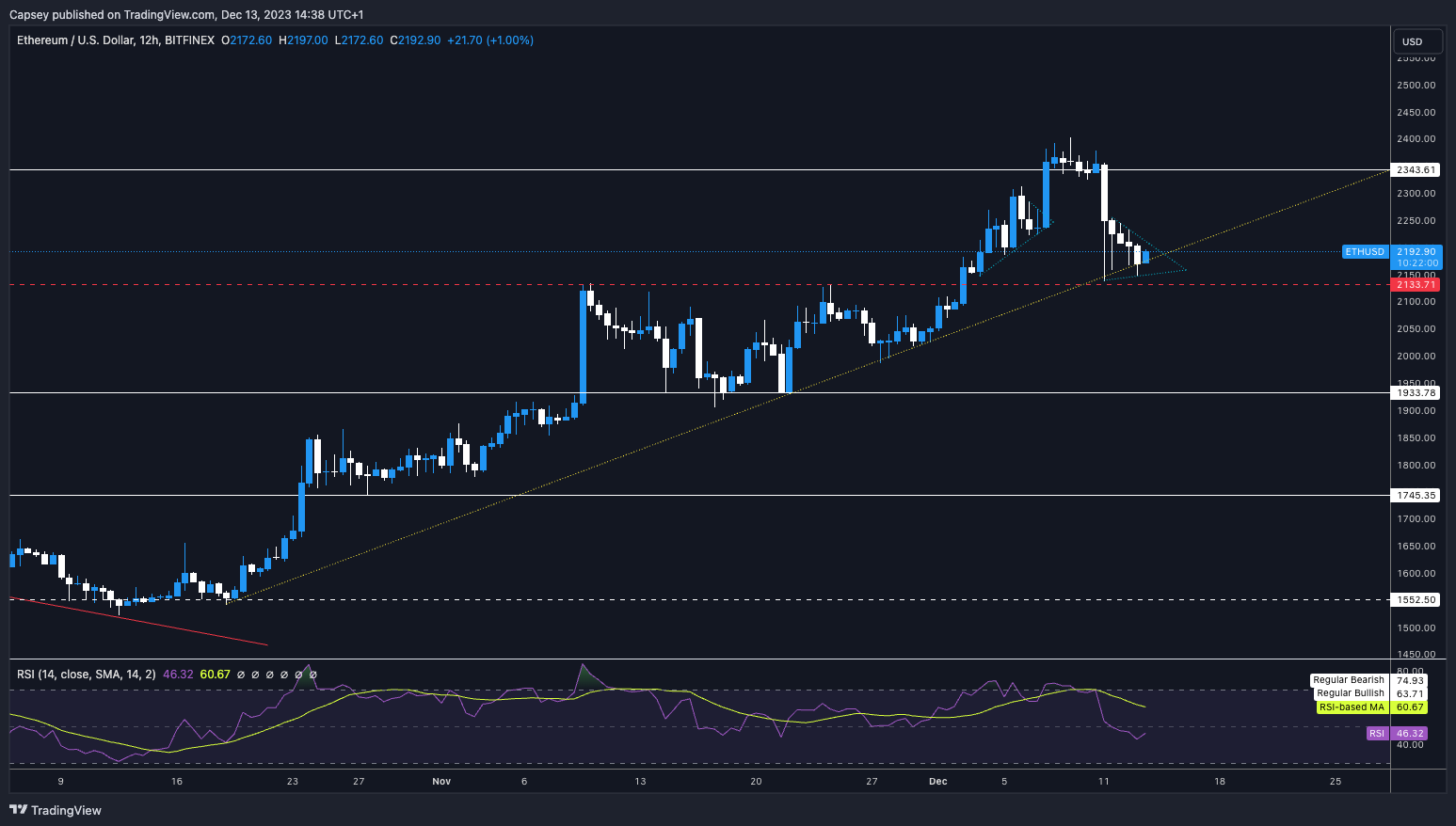Click the high value H2197.00 in legend
Screen dimensions: 1456x826
point(303,40)
